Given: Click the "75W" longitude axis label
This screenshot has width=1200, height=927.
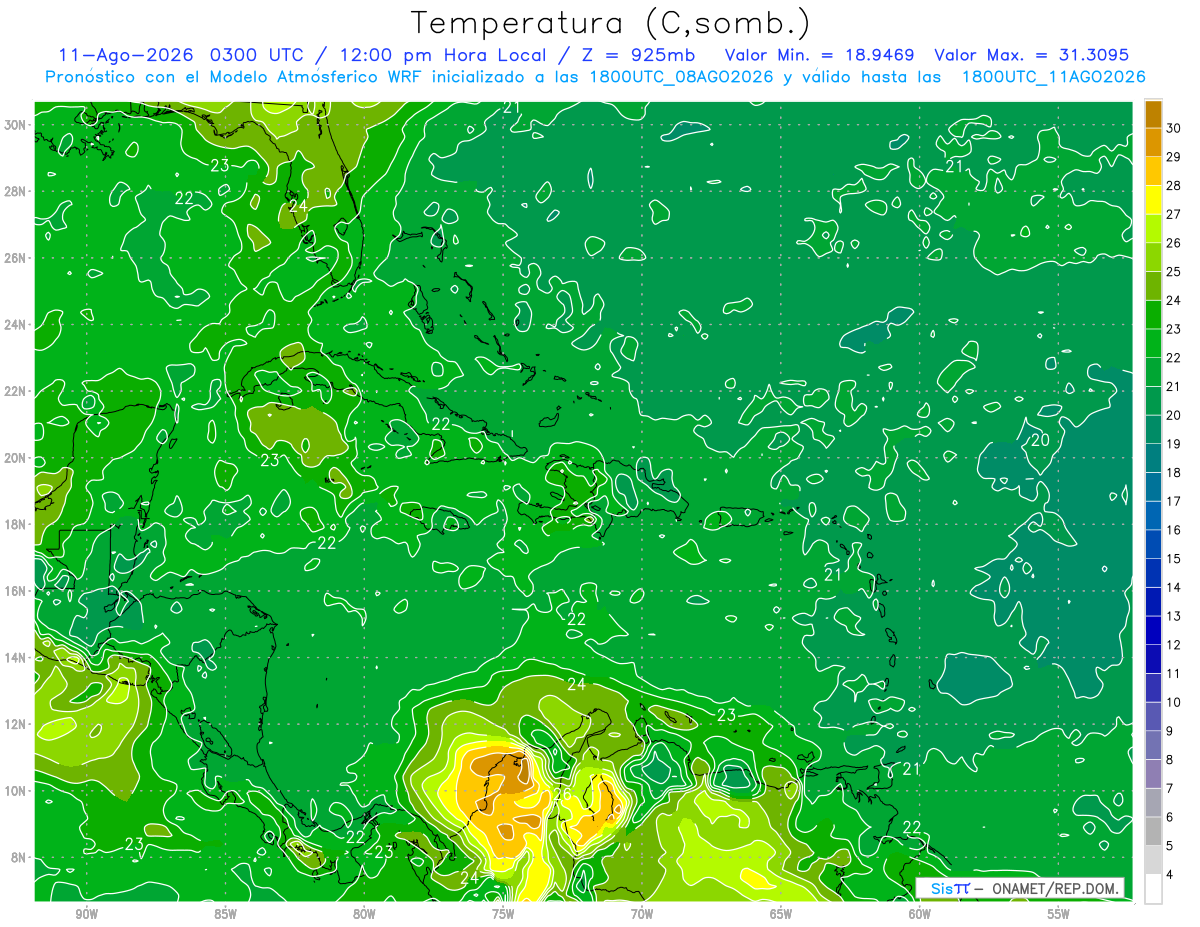Looking at the screenshot, I should 503,914.
